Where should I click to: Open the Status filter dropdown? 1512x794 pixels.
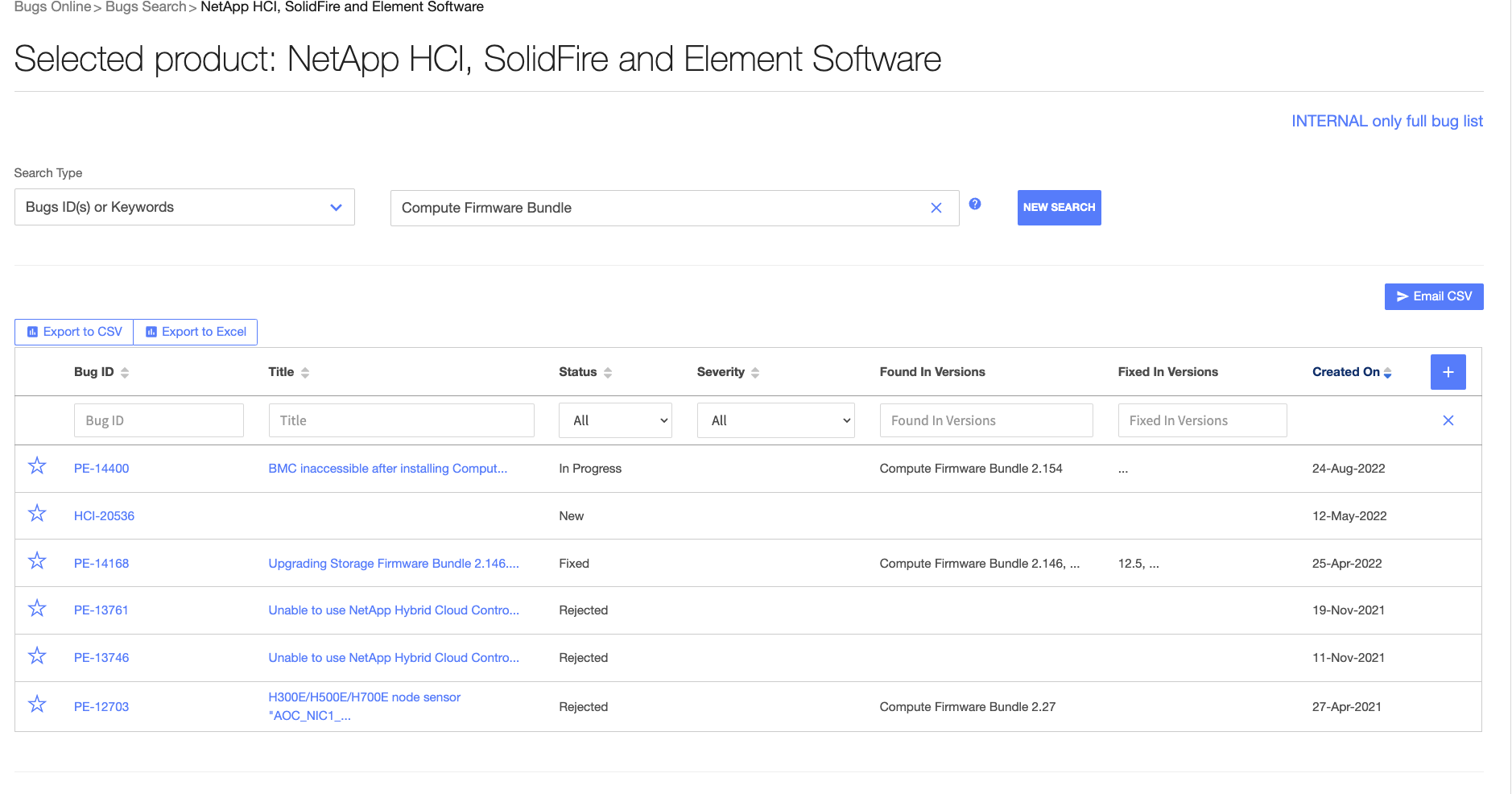point(614,420)
